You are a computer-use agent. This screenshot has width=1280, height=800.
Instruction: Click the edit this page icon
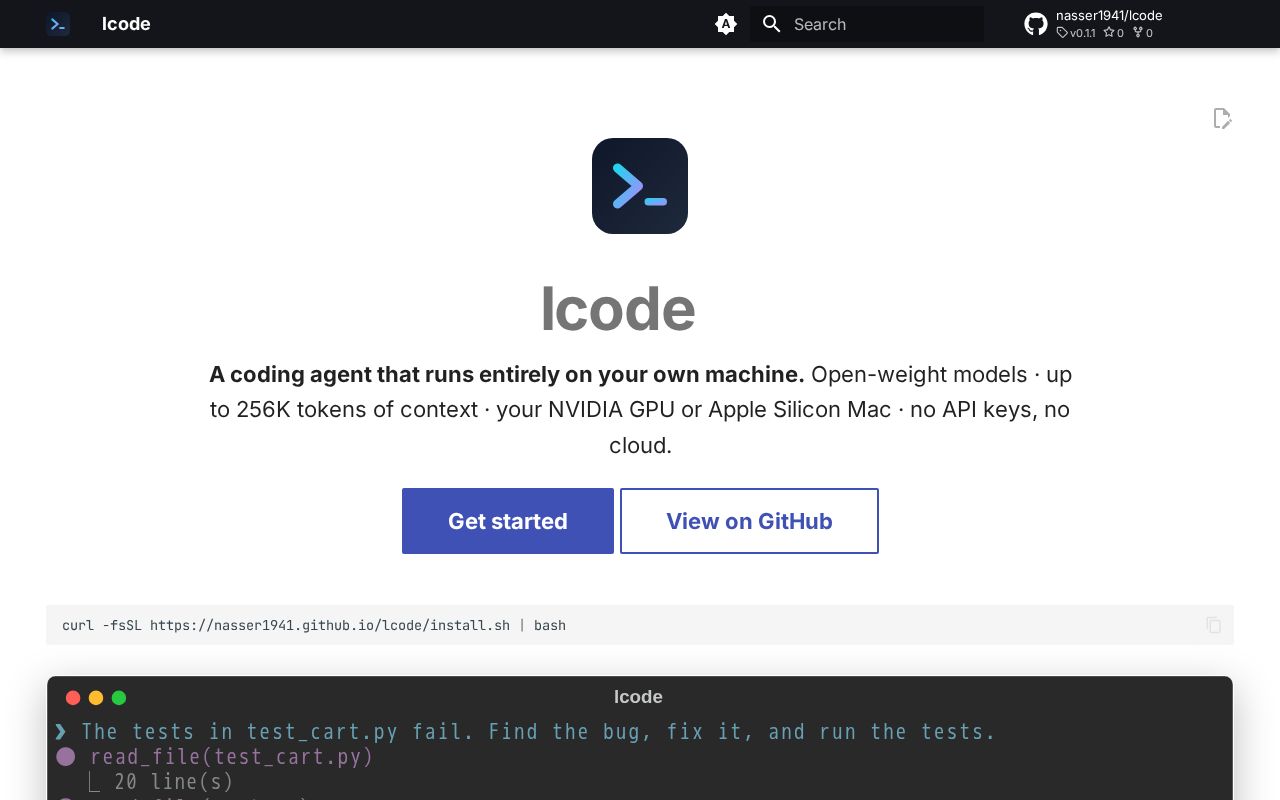click(1222, 119)
